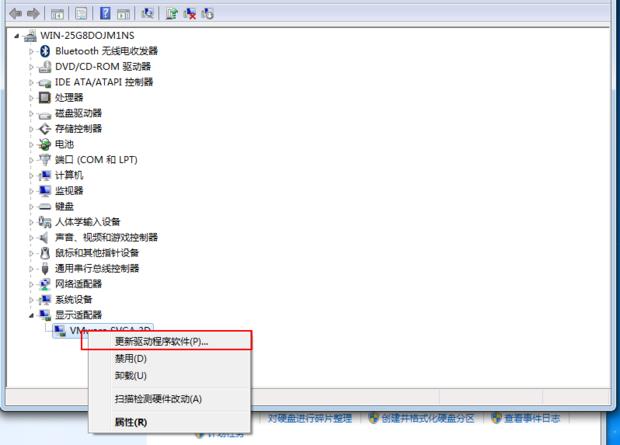Collapse the 显示适配器 node
The height and width of the screenshot is (445, 620).
32,315
